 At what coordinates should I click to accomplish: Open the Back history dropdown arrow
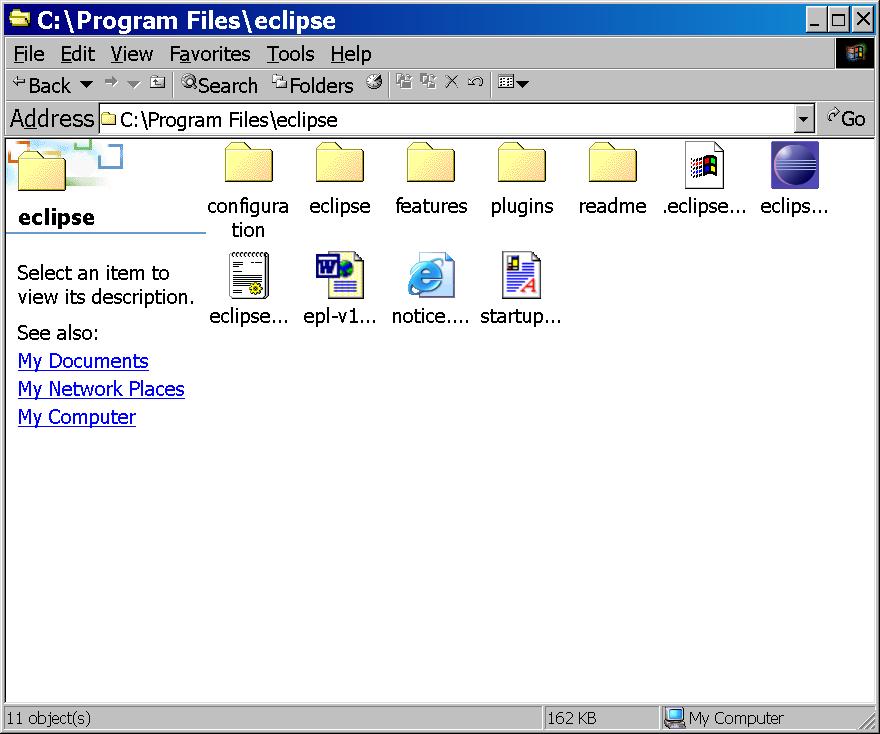coord(86,85)
